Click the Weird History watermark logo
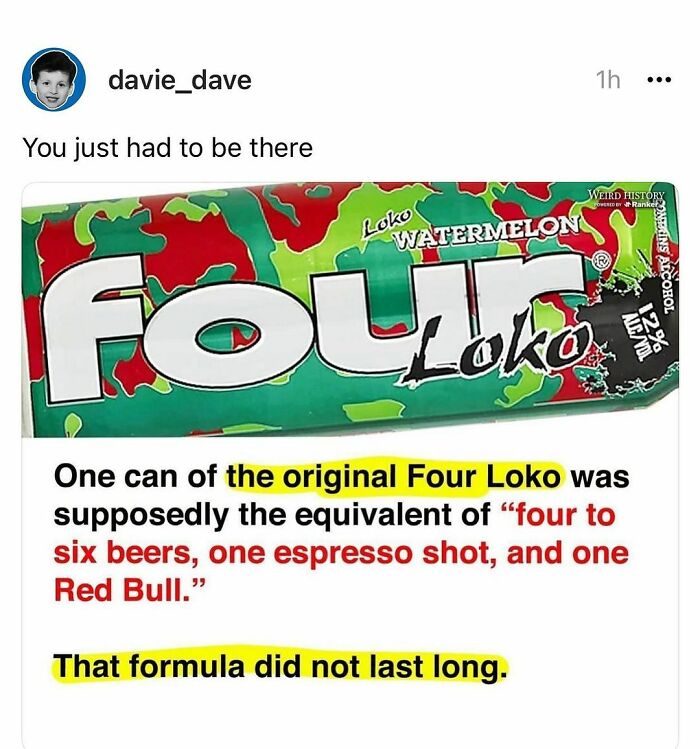Viewport: 700px width, 749px height. point(626,195)
